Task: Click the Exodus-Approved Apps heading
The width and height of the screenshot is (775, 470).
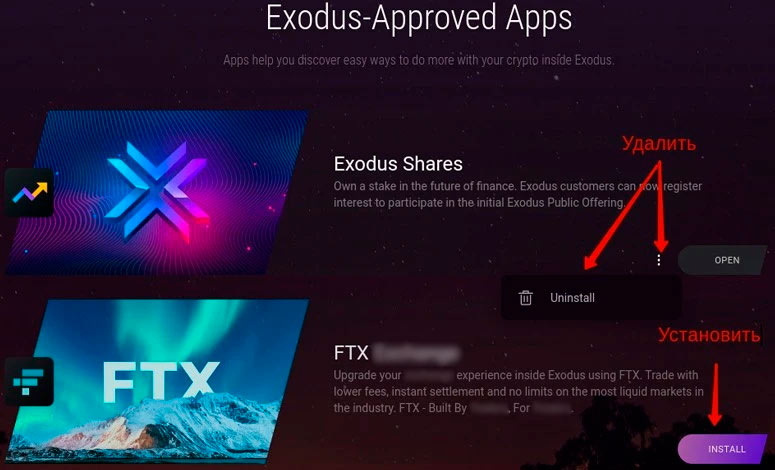Action: 419,18
